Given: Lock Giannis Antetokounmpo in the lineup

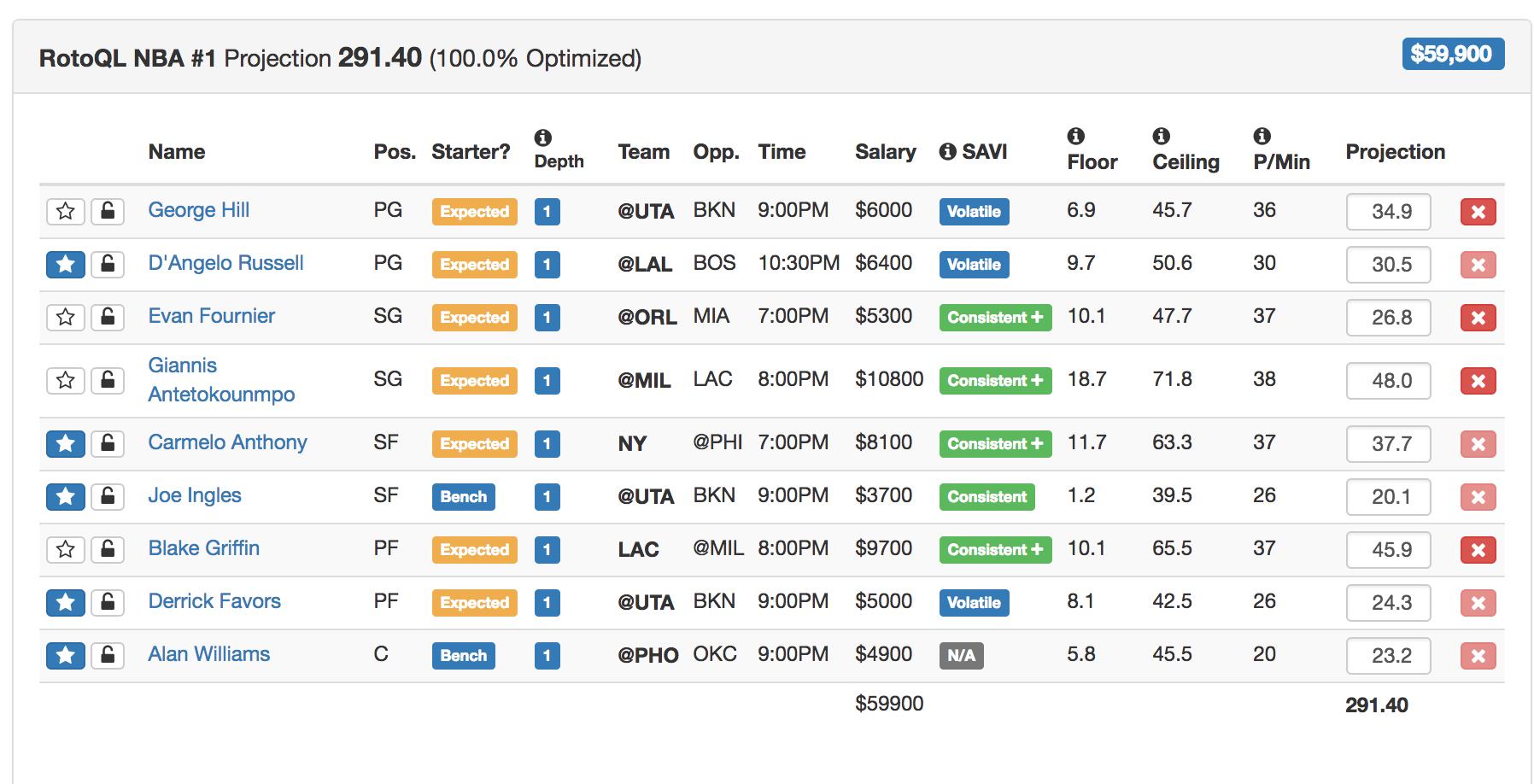Looking at the screenshot, I should [108, 380].
